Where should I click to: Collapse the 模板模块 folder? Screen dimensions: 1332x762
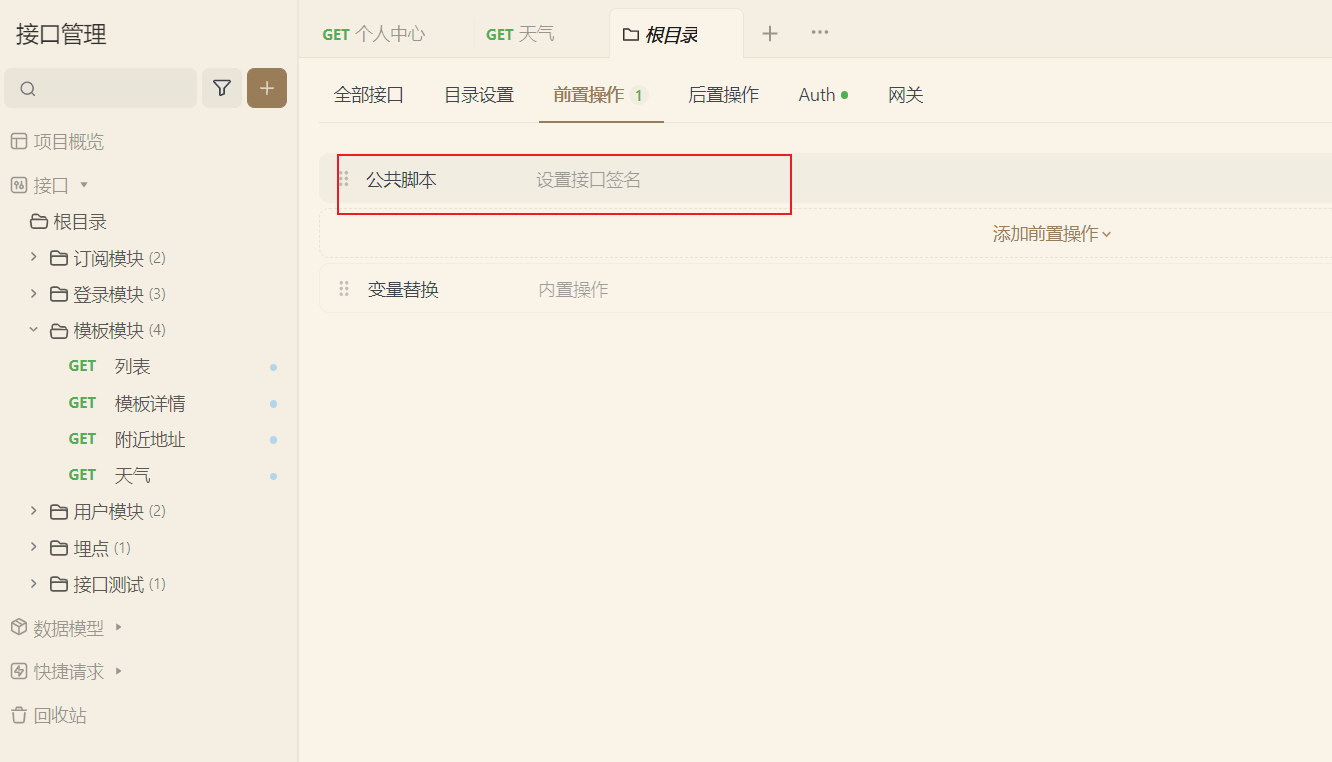point(34,330)
